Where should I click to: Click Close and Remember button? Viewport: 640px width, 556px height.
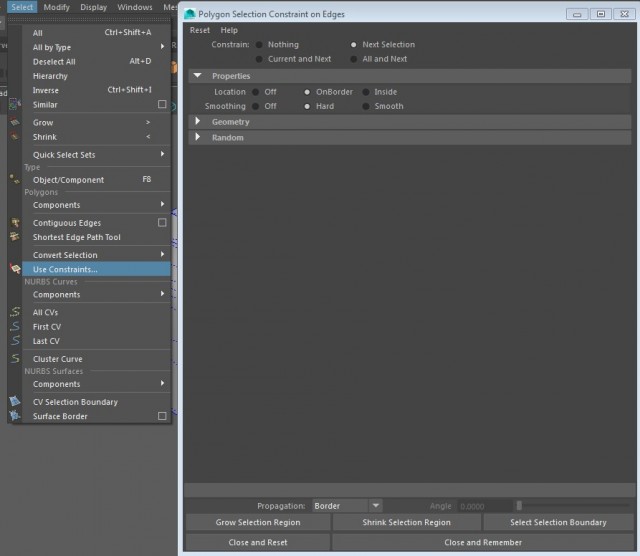[483, 542]
